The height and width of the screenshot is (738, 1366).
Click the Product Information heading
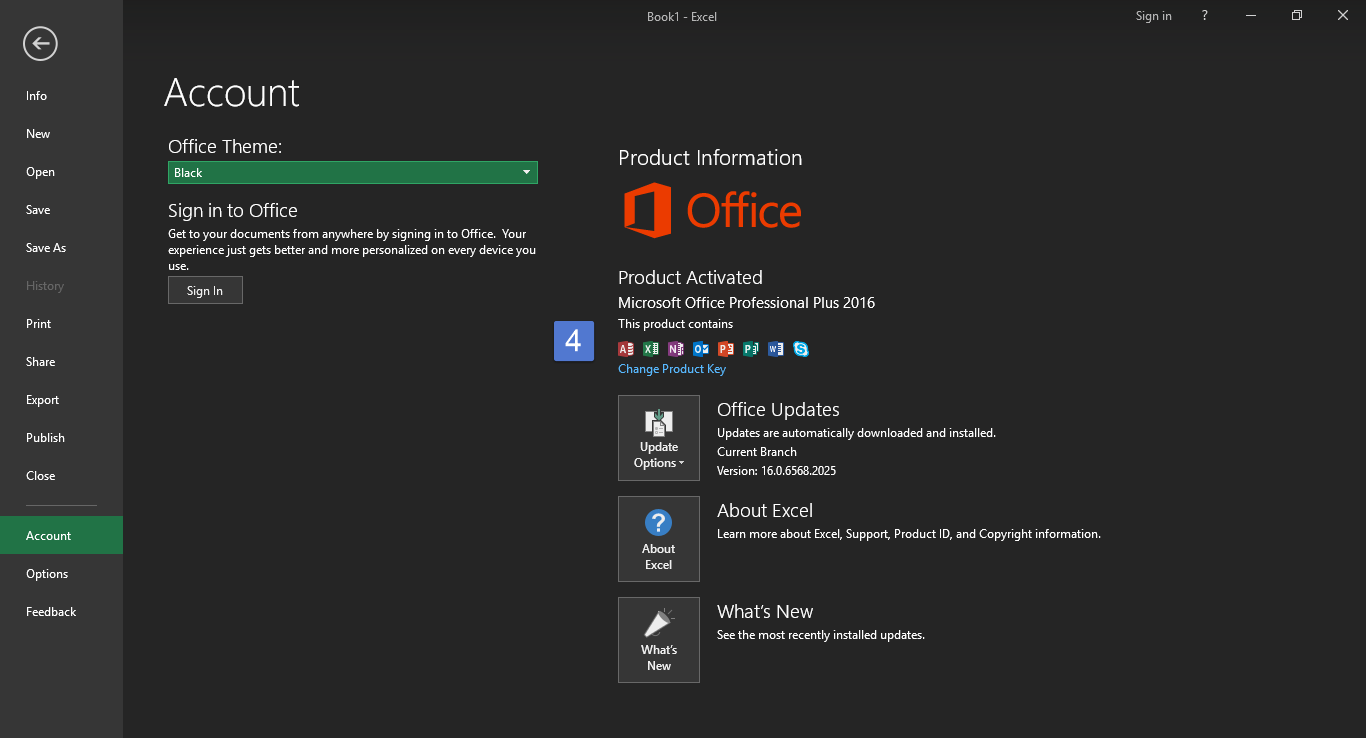click(x=710, y=158)
